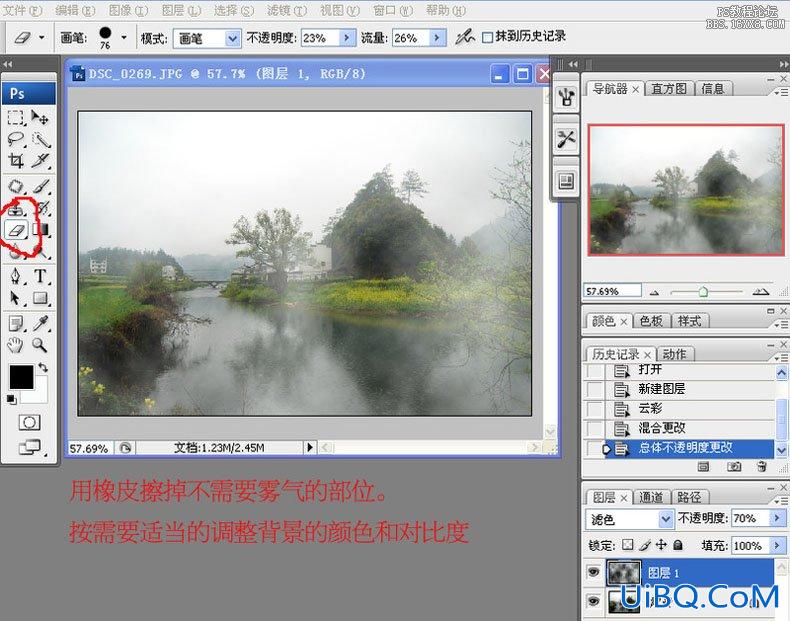Reset default foreground and background colors
Image resolution: width=790 pixels, height=621 pixels.
click(11, 400)
